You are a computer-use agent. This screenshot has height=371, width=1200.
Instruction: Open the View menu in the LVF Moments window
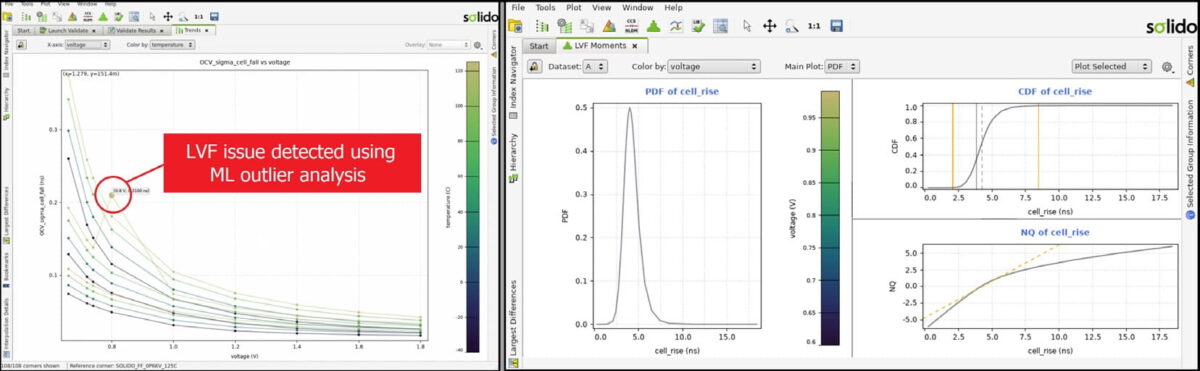tap(602, 7)
